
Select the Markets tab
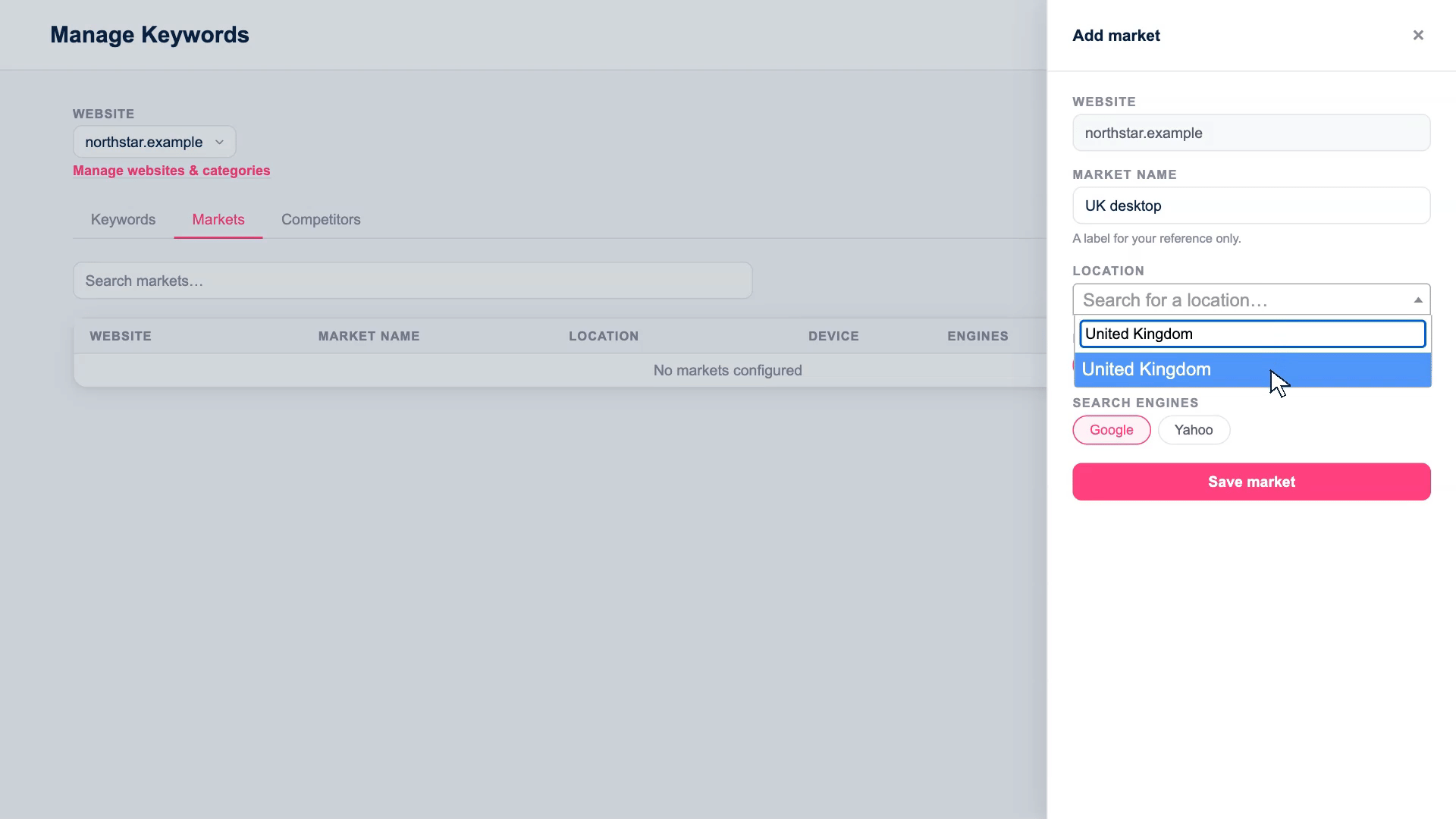[x=218, y=220]
